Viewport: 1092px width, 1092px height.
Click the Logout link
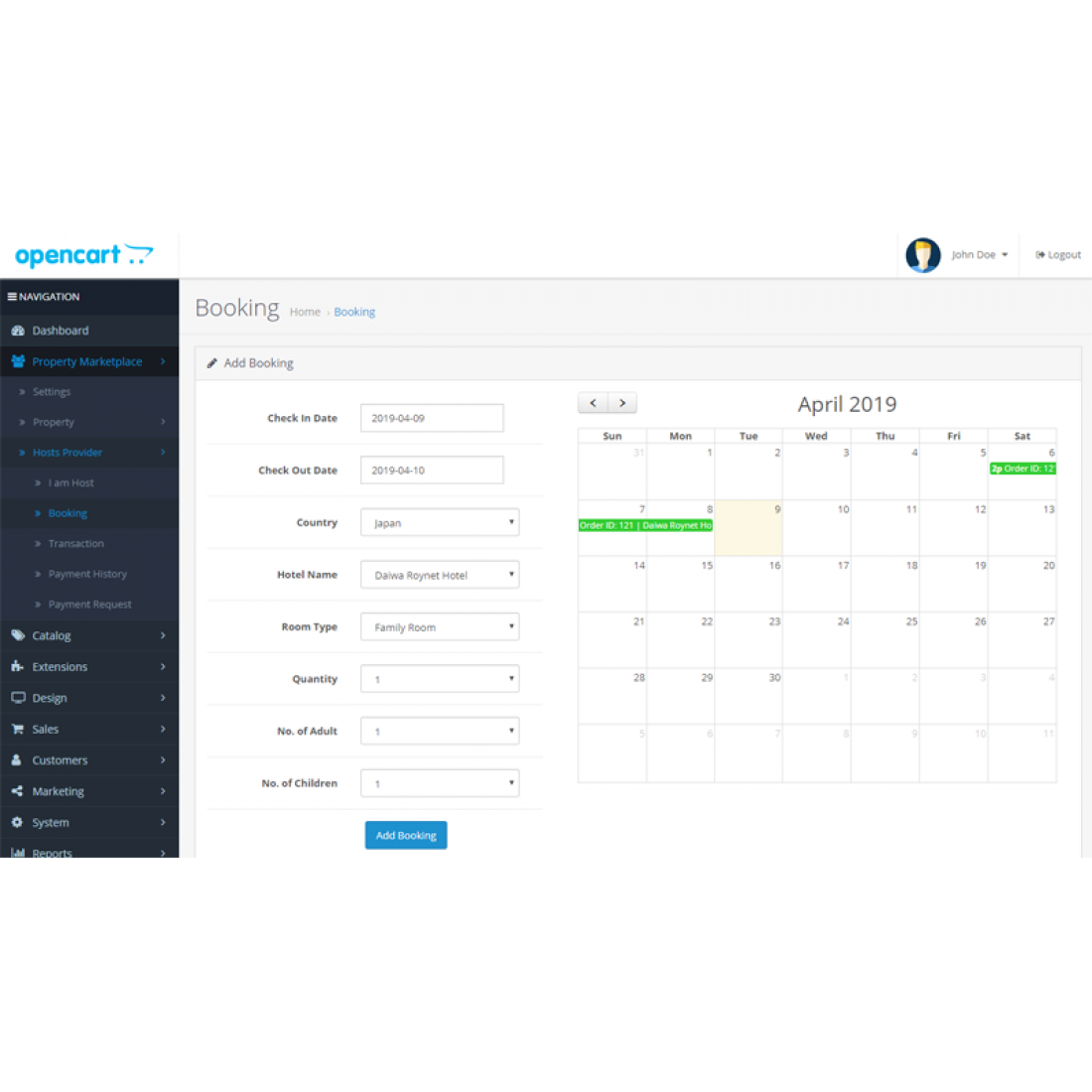pyautogui.click(x=1058, y=255)
